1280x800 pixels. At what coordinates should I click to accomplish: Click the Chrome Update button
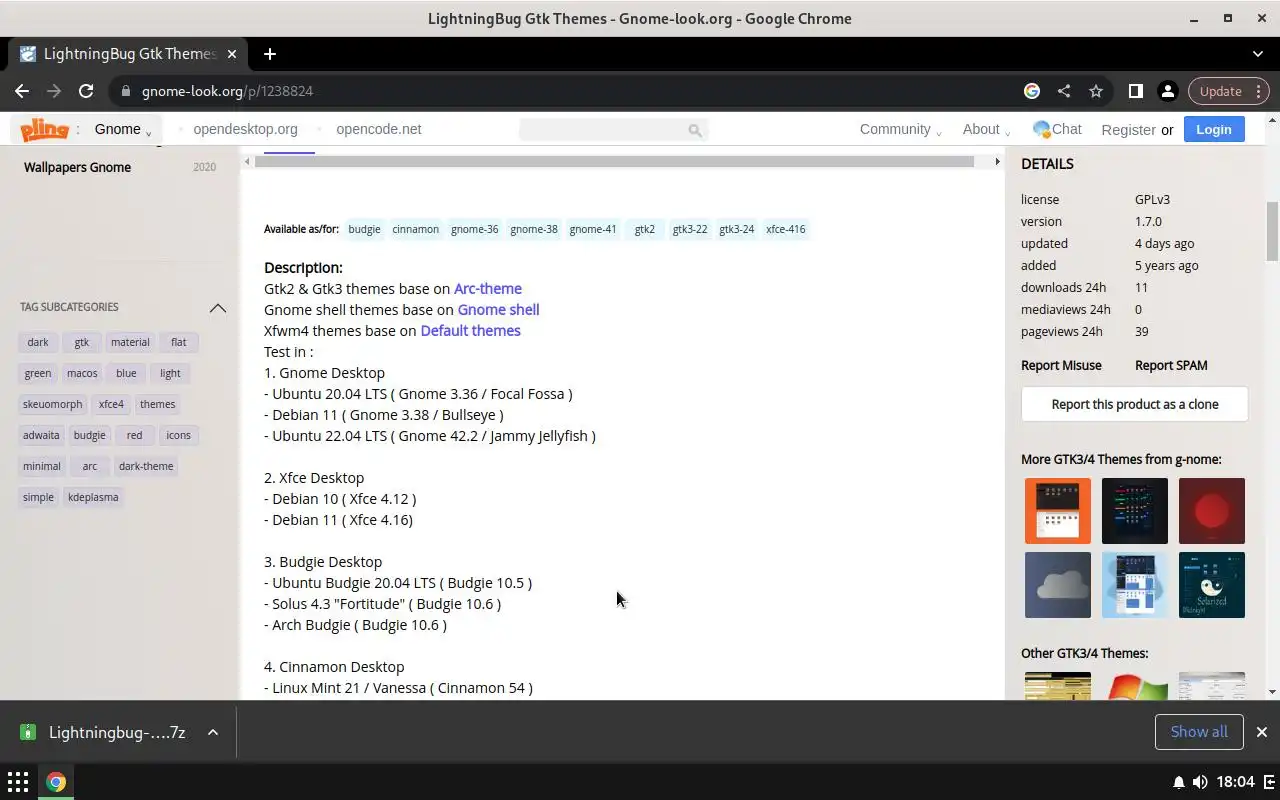(1229, 91)
